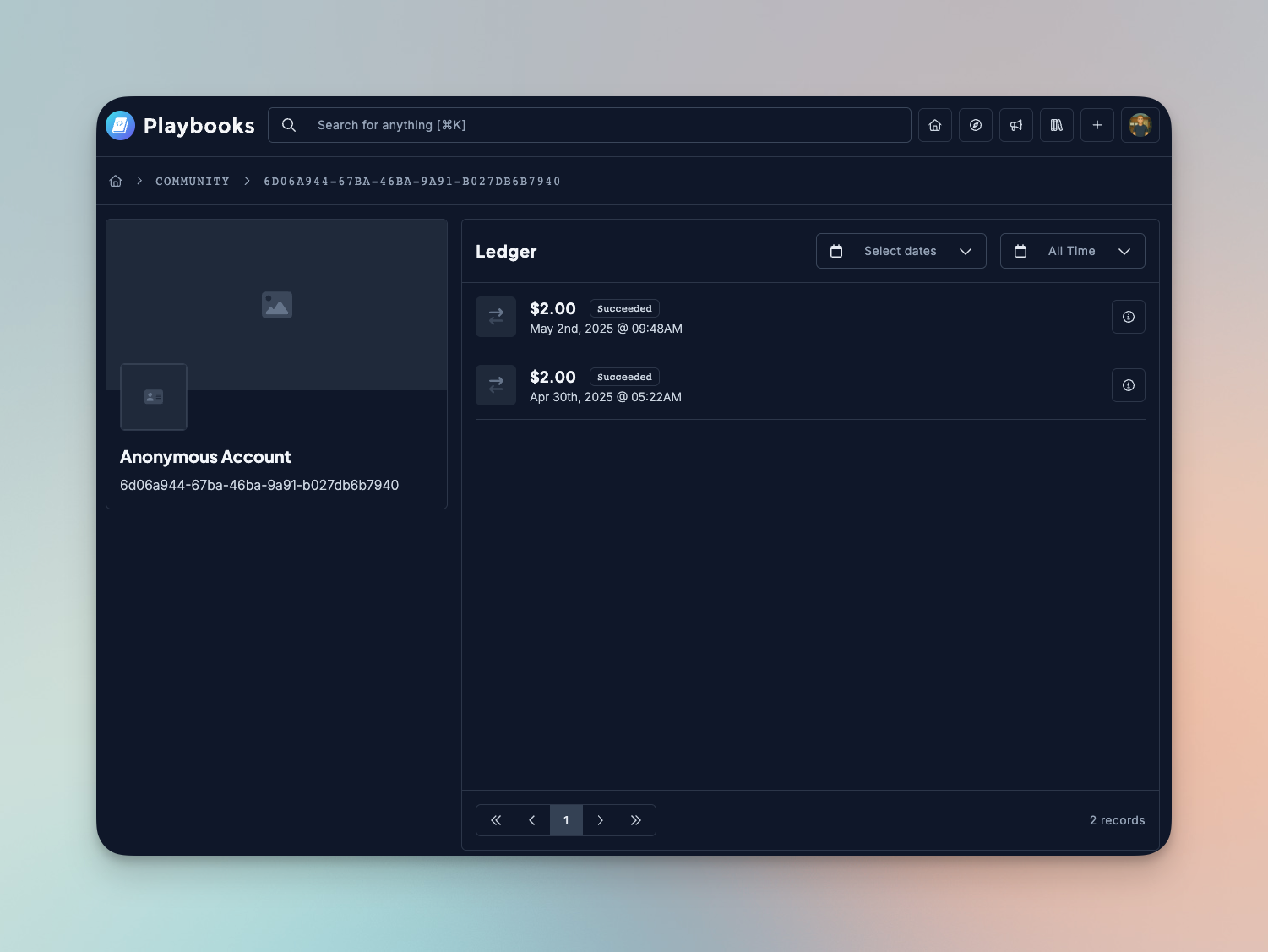Image resolution: width=1268 pixels, height=952 pixels.
Task: Click the breadcrumb home icon
Action: 116,181
